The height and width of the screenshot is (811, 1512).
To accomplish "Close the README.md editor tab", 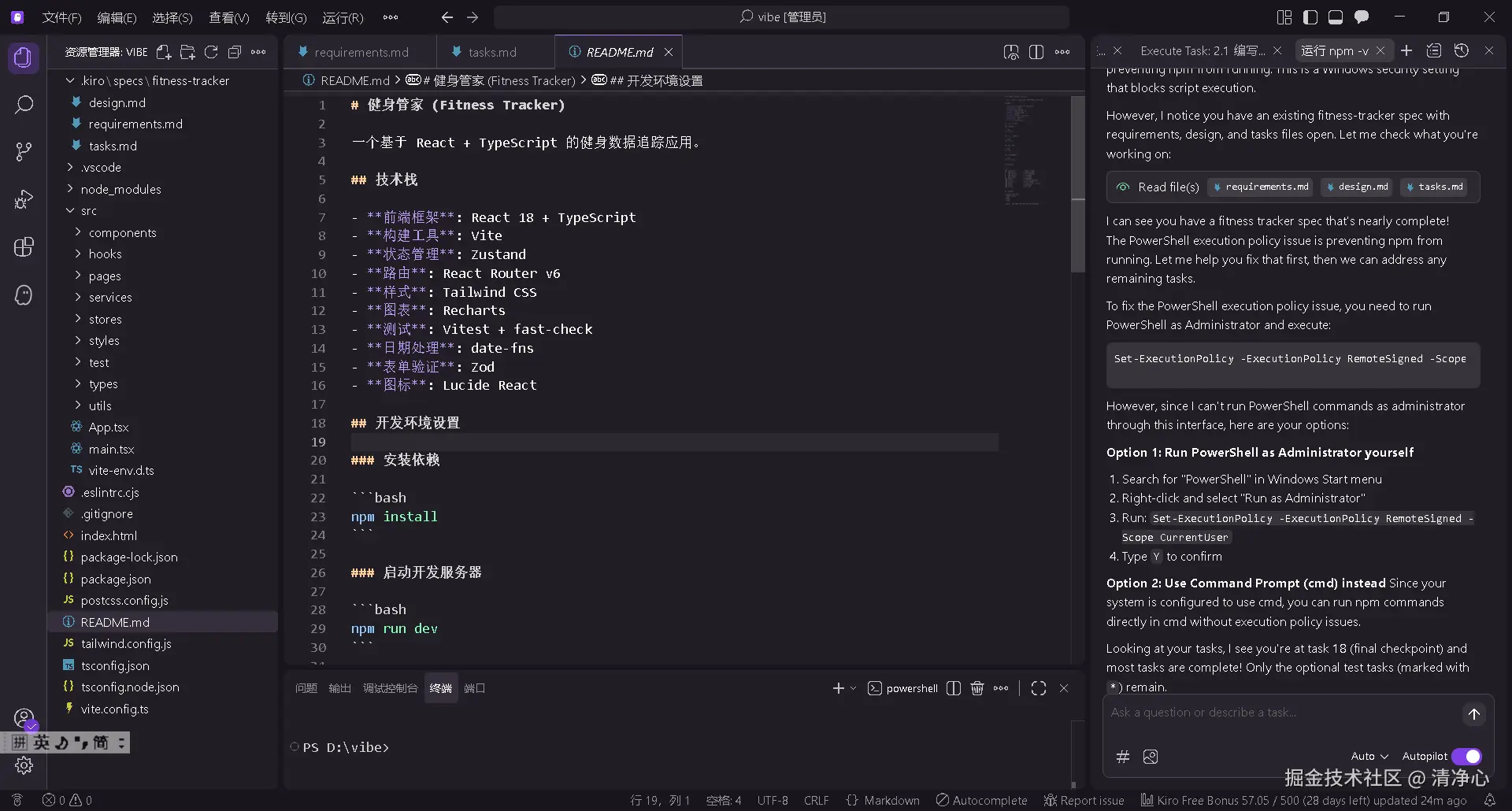I will 669,52.
